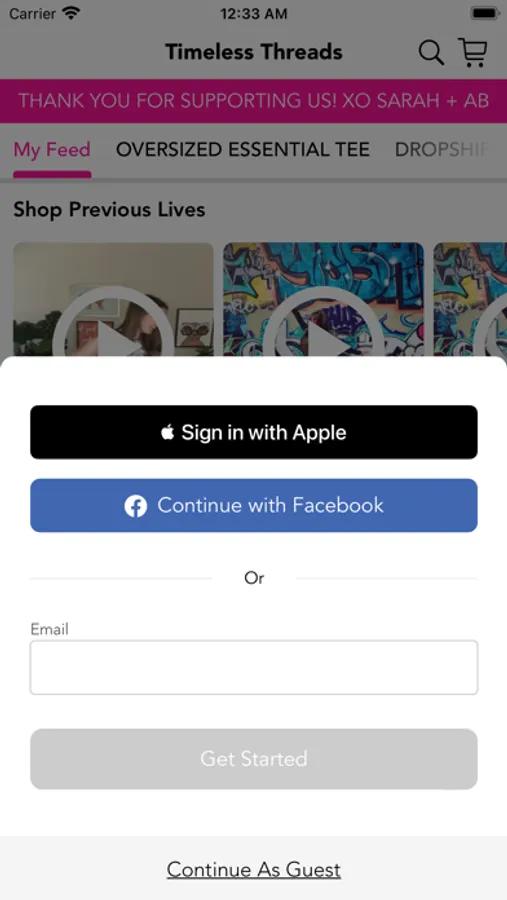Sign in with Apple
Screen dimensions: 507x900
point(254,432)
